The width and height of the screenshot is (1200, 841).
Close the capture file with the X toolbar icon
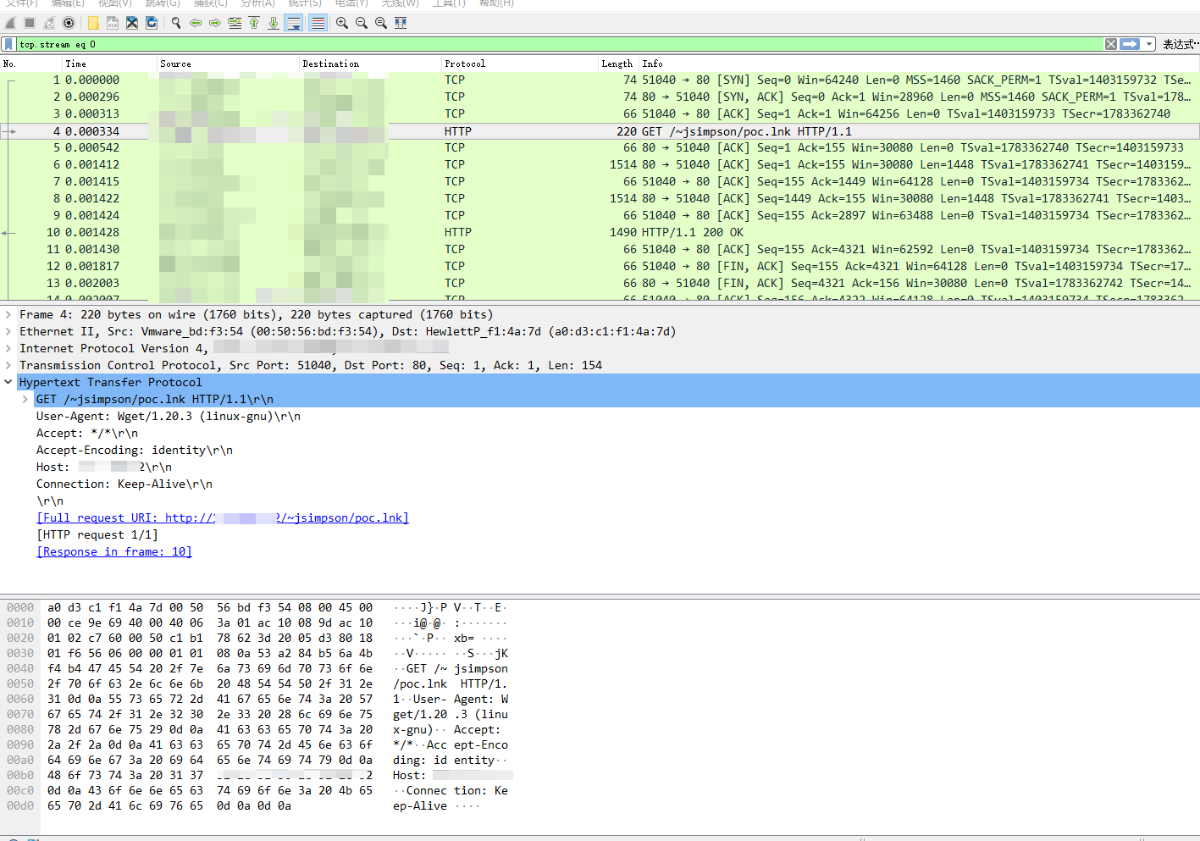tap(131, 22)
